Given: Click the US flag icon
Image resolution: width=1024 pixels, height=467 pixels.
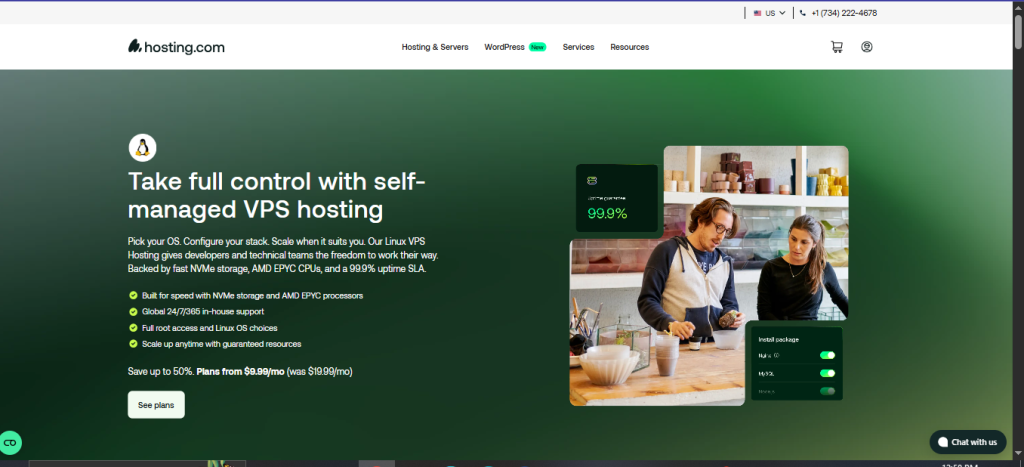Looking at the screenshot, I should tap(758, 13).
